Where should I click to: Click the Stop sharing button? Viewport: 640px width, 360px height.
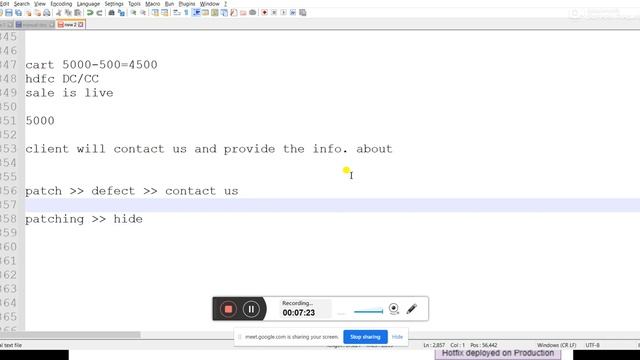tap(365, 337)
